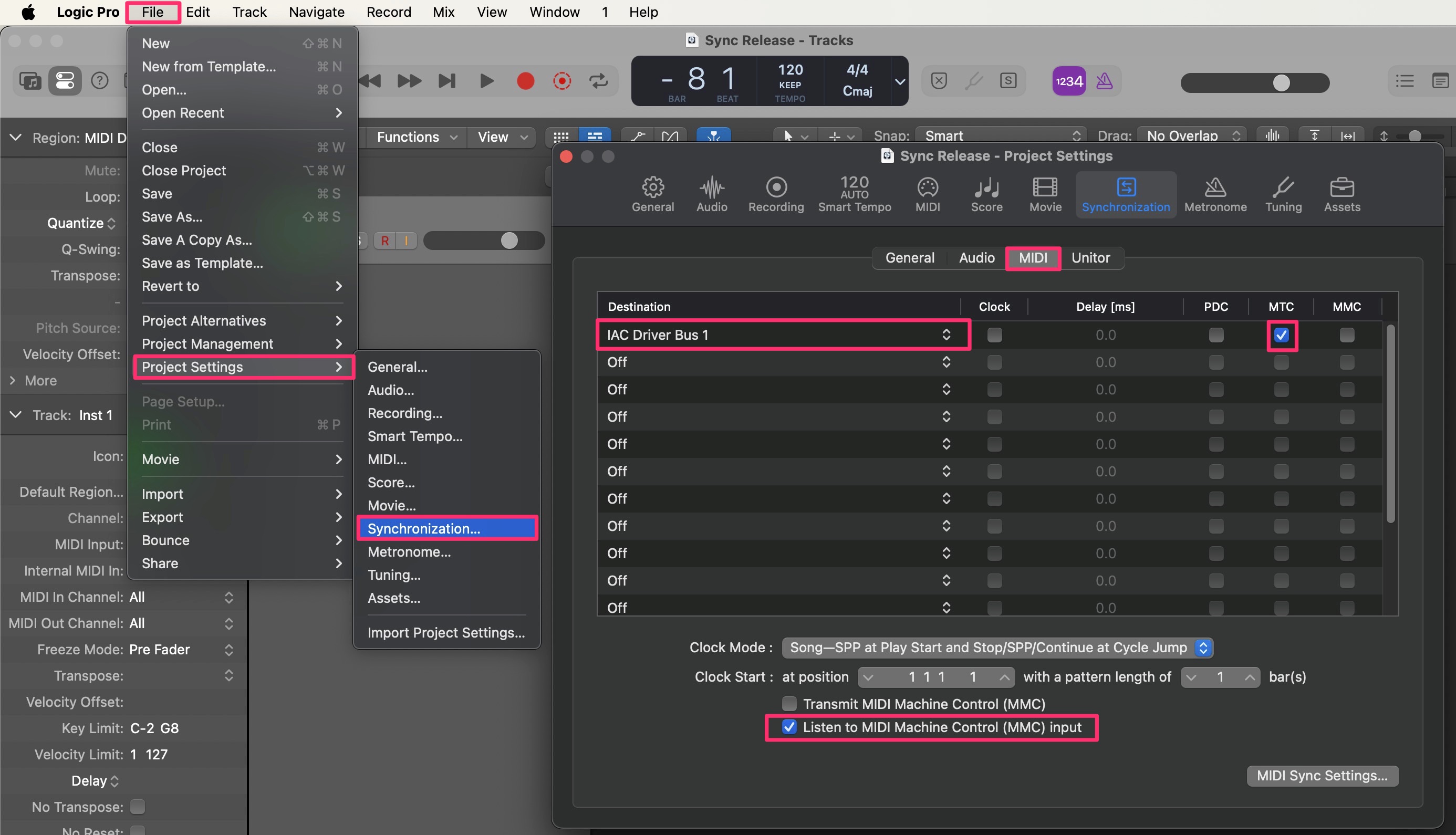Enable Transmit MIDI Machine Control (MMC)
Screen dimensions: 1456x835
(789, 703)
